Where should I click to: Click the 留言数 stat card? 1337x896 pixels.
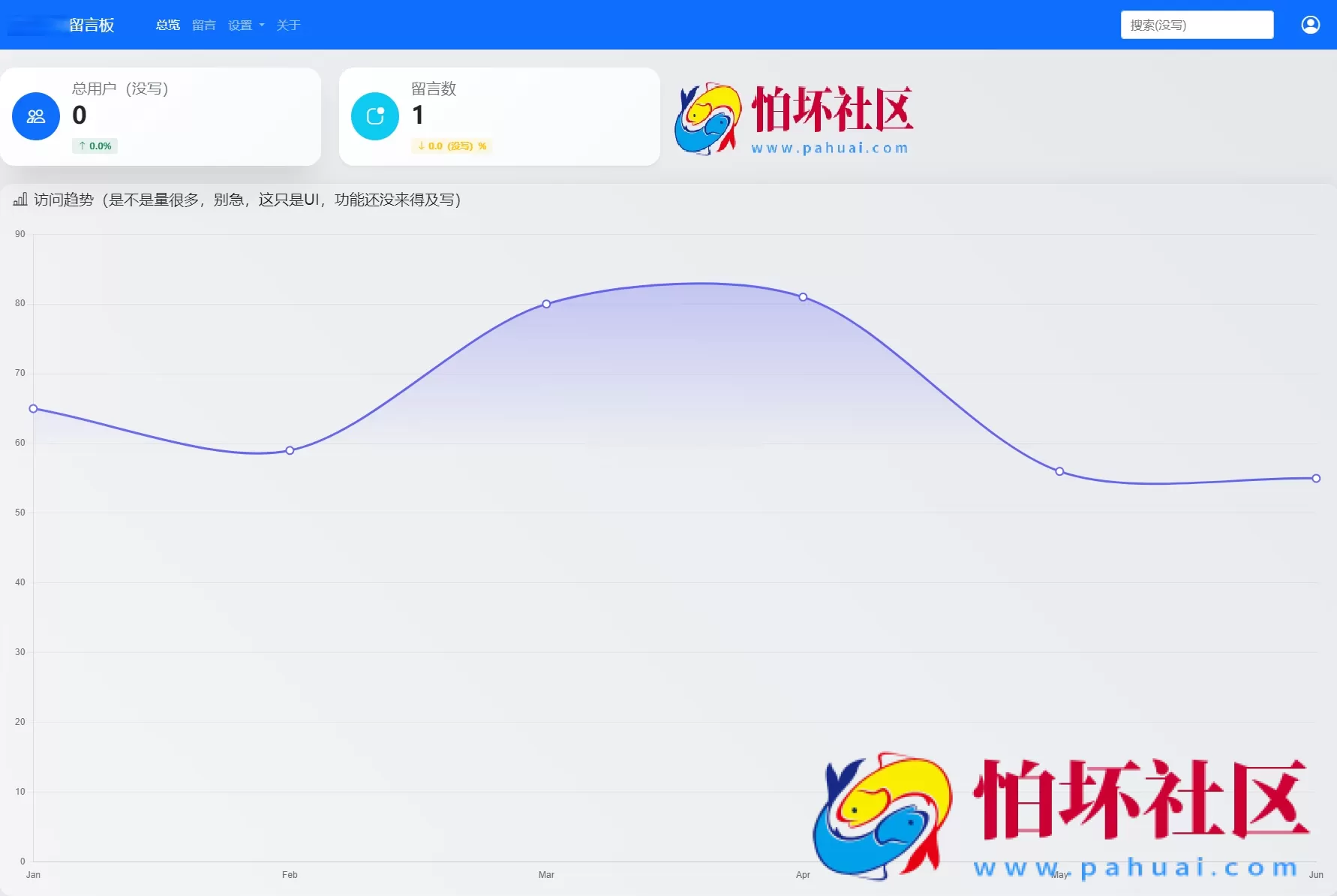pos(499,116)
